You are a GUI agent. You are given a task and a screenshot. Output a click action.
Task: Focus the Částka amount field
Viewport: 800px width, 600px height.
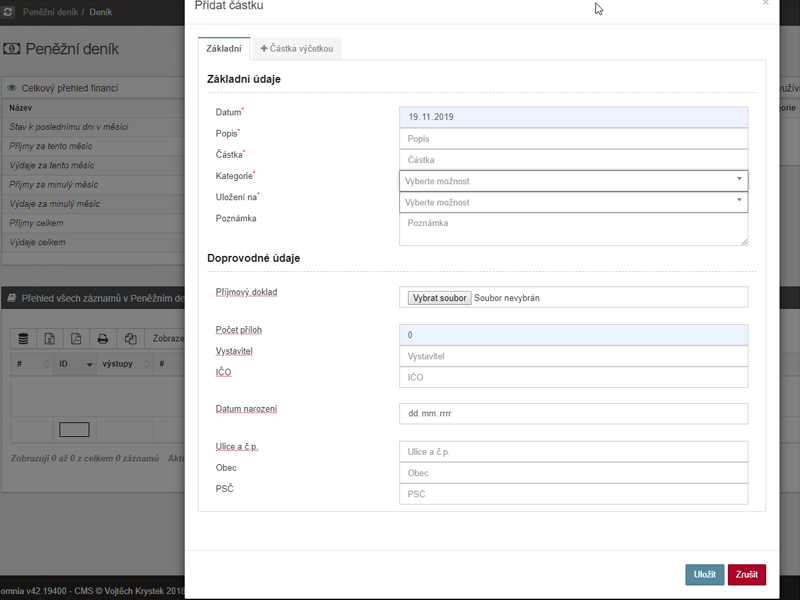573,160
